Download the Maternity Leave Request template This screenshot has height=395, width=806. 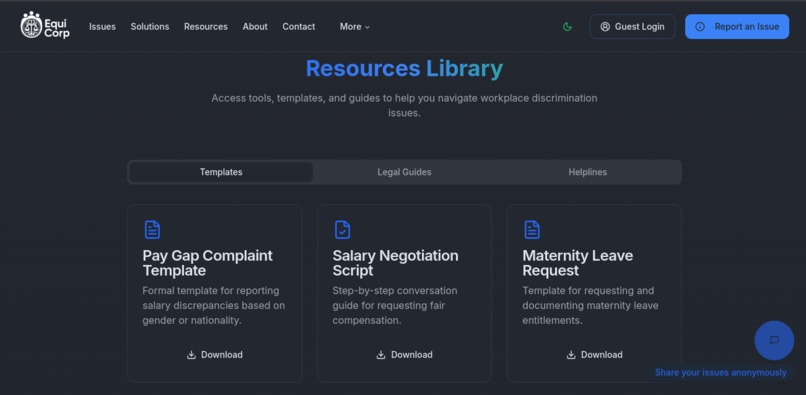[x=595, y=355]
